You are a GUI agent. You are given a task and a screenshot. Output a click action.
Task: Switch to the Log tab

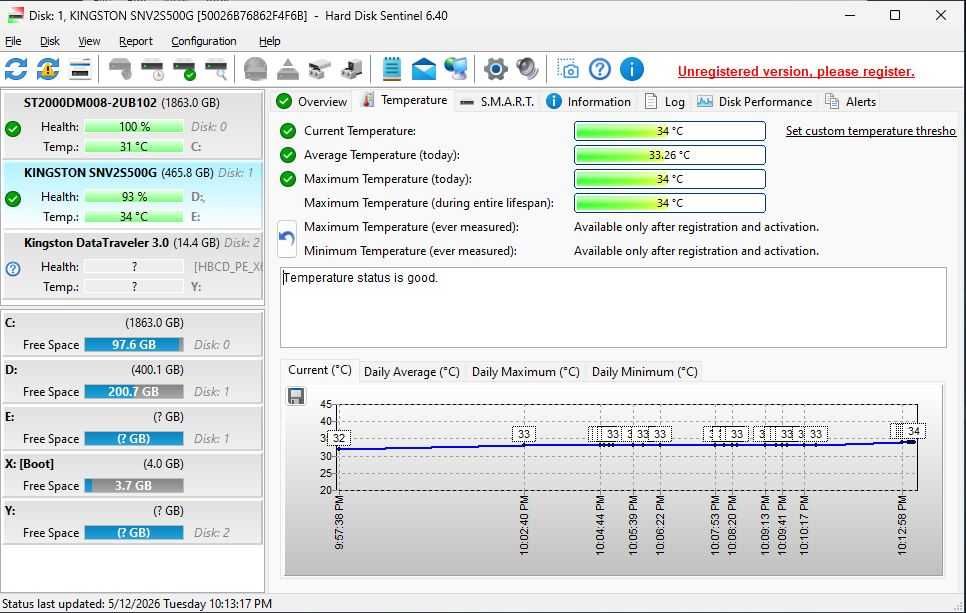pyautogui.click(x=665, y=102)
